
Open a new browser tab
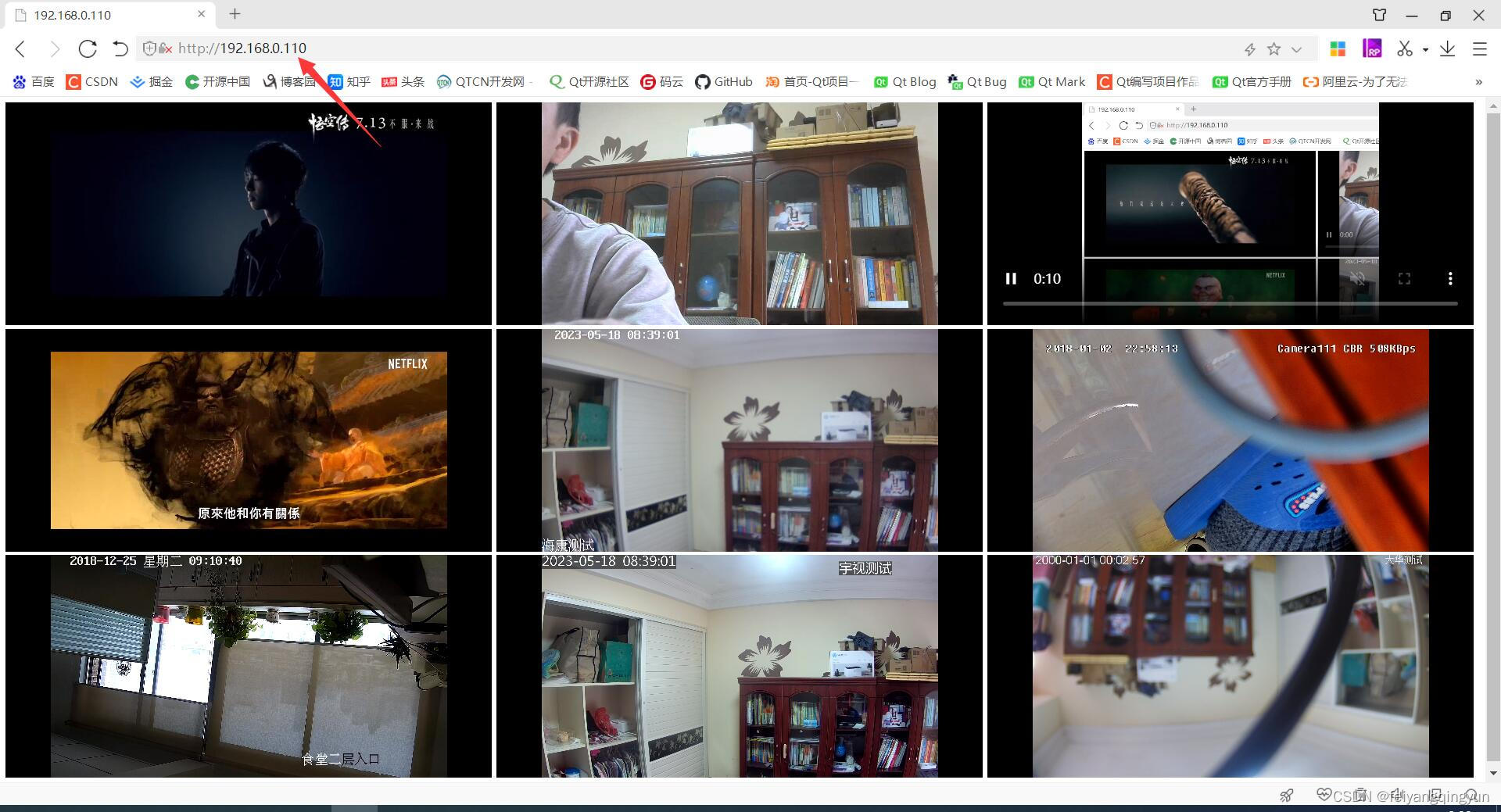pyautogui.click(x=235, y=14)
